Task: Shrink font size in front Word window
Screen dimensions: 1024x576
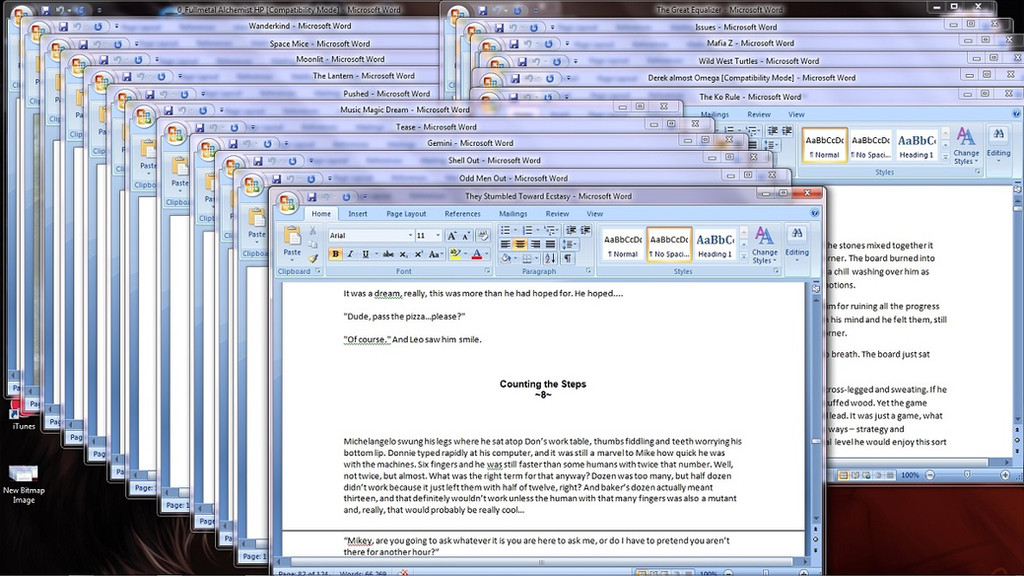Action: [x=466, y=235]
